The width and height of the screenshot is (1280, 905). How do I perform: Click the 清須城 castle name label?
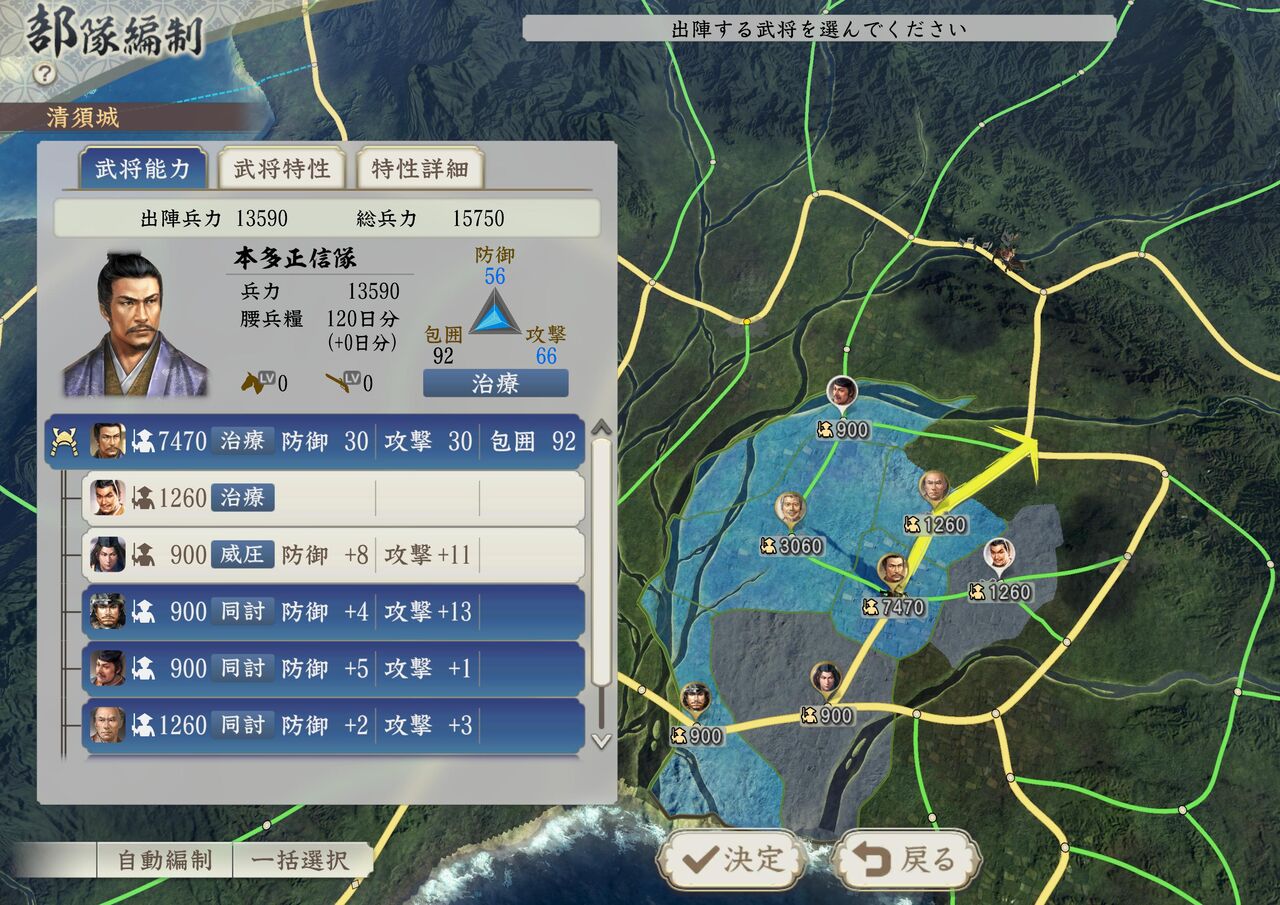click(83, 117)
